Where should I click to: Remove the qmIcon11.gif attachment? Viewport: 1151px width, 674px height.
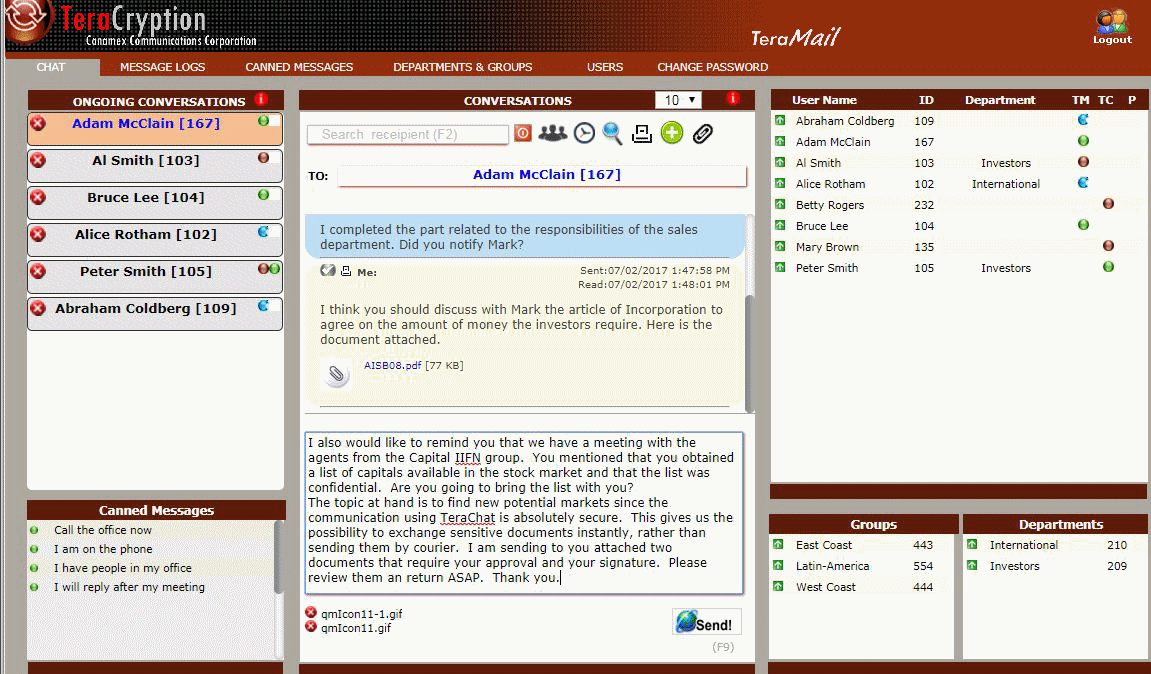click(x=311, y=626)
